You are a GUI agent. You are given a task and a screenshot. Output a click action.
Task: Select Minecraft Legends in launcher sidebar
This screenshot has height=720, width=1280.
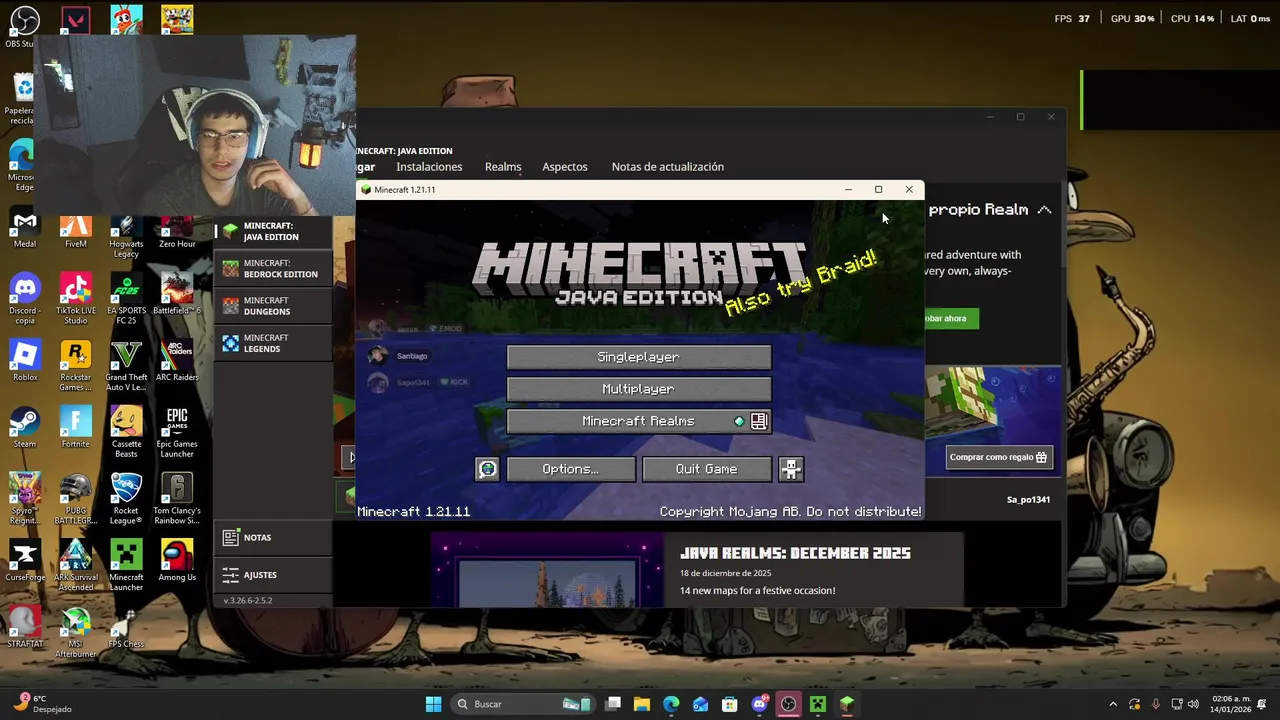coord(273,343)
